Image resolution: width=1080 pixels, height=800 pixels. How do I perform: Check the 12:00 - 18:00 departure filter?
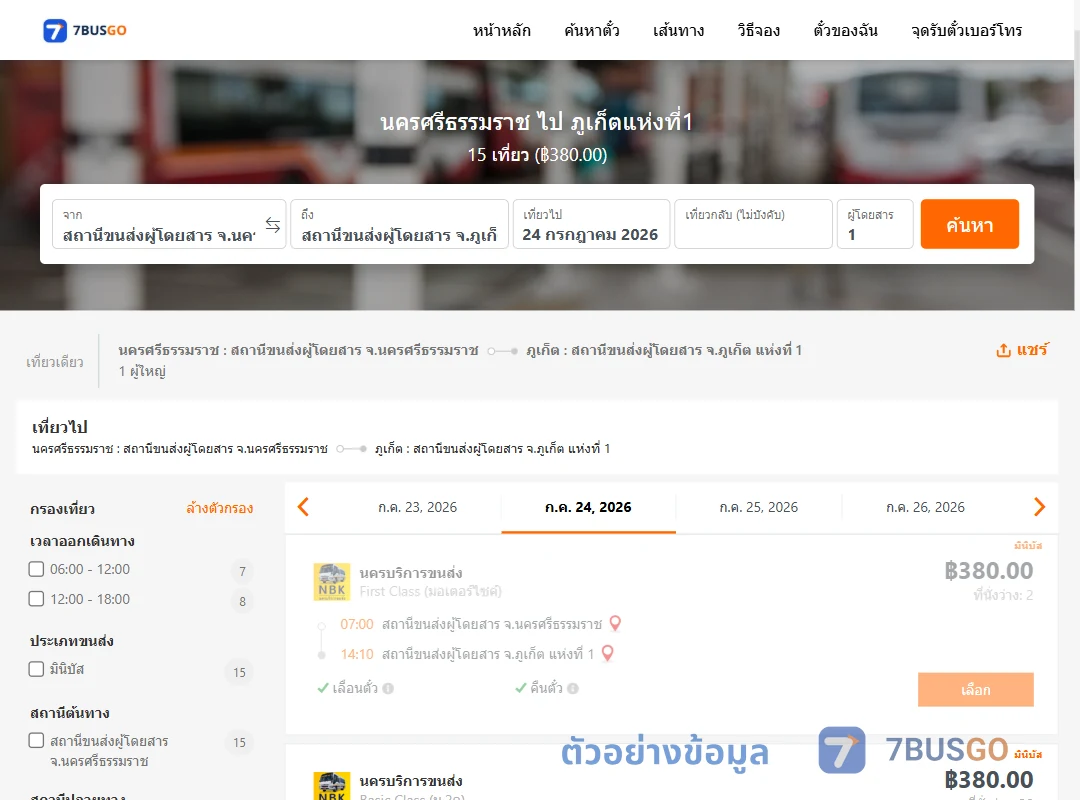[37, 599]
